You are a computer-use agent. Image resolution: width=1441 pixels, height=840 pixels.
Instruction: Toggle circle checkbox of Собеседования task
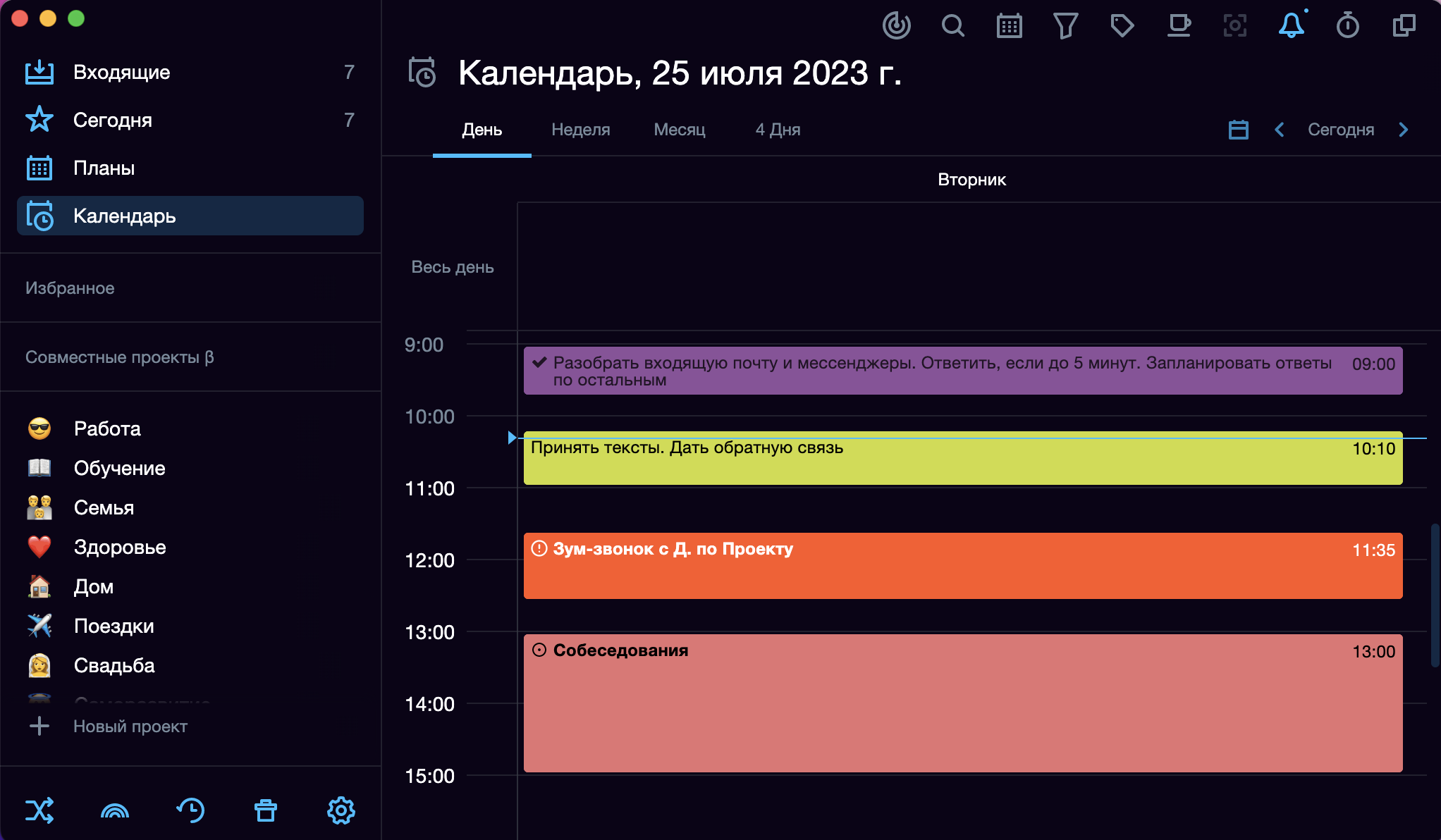[539, 650]
